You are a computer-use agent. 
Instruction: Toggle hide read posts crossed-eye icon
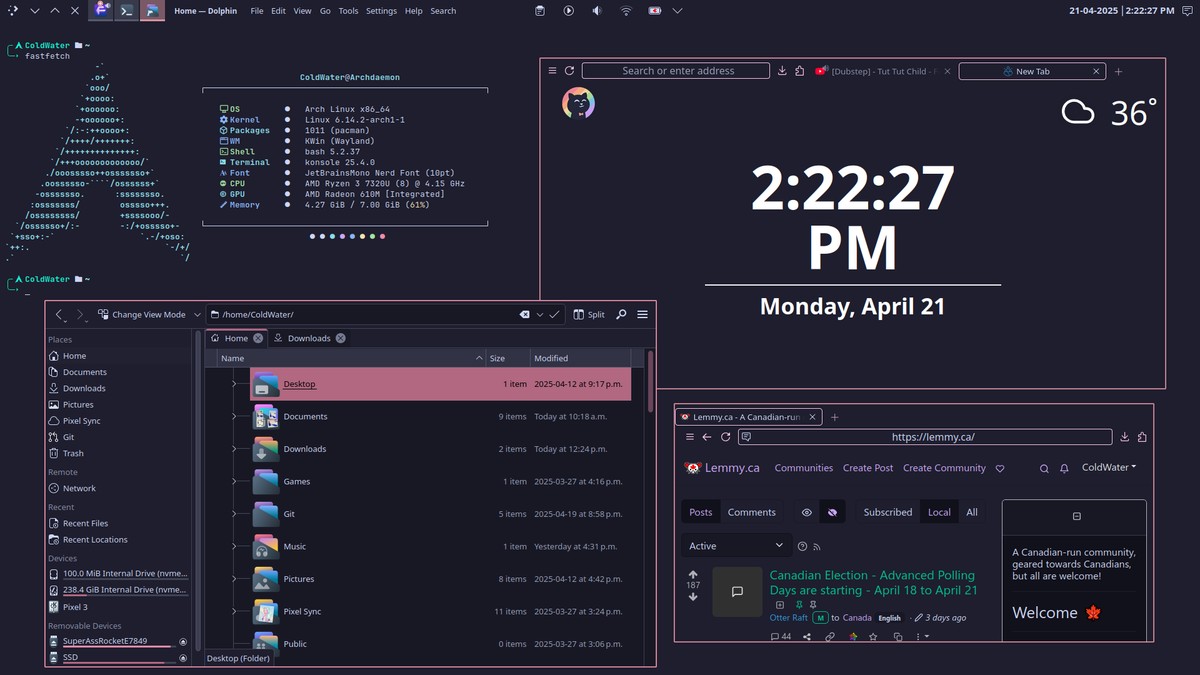831,512
